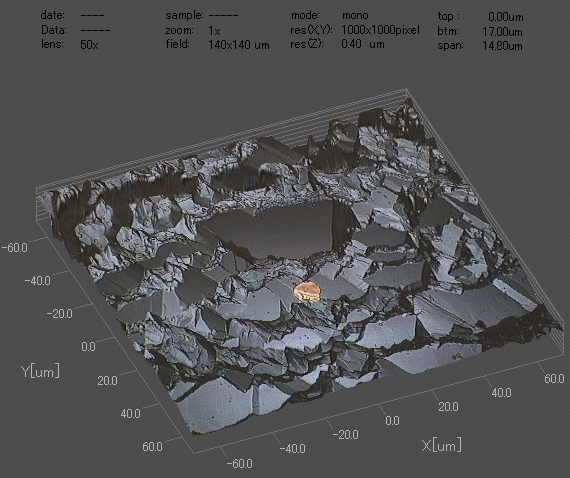
Task: Click the -60.0 tick on Y axis
Action: click(15, 248)
